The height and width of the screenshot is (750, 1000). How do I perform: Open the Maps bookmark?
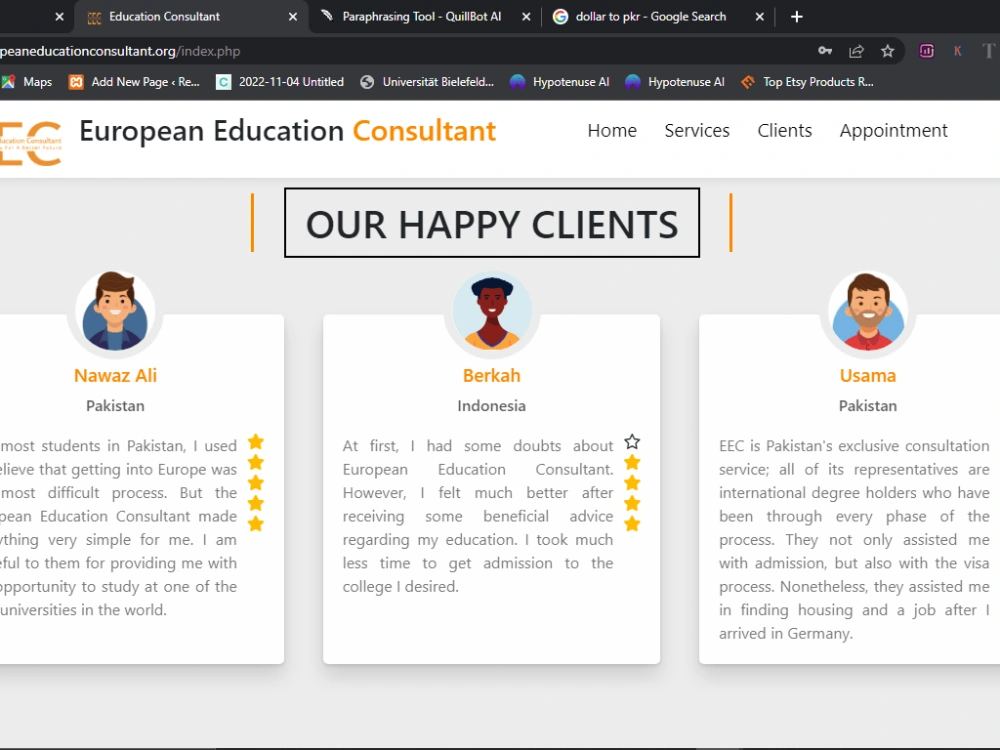tap(27, 82)
